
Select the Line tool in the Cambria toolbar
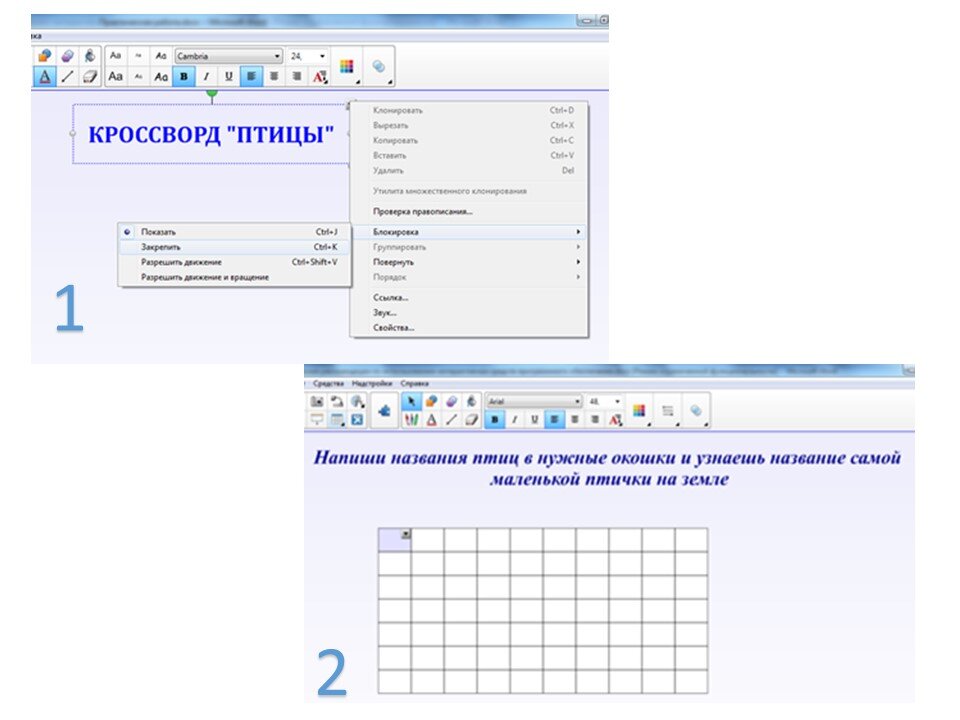click(67, 77)
